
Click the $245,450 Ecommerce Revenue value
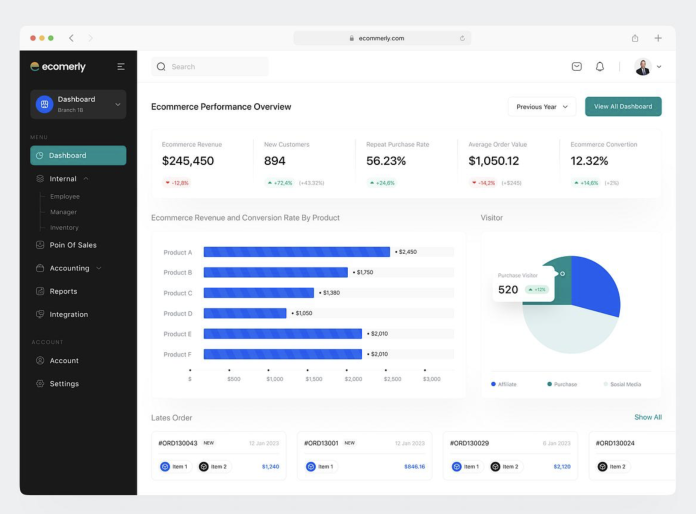click(188, 161)
